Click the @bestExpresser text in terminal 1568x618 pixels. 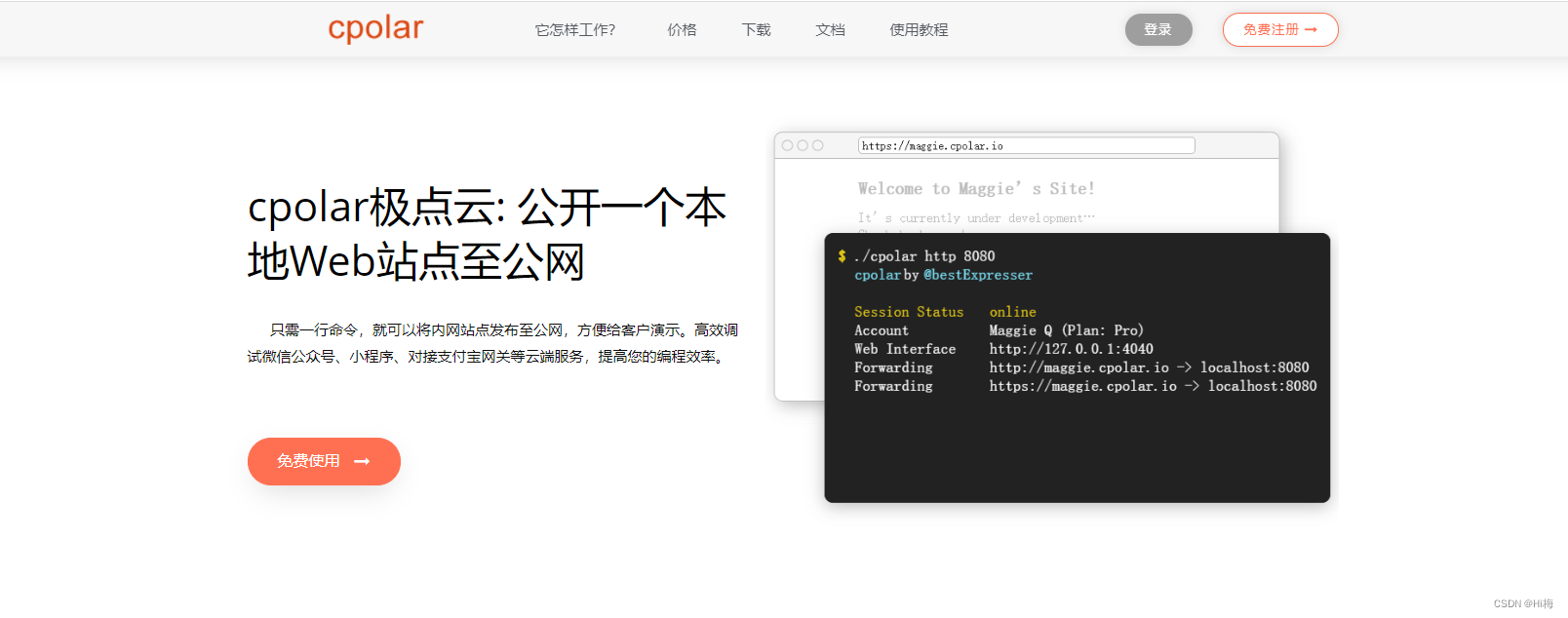[x=978, y=275]
